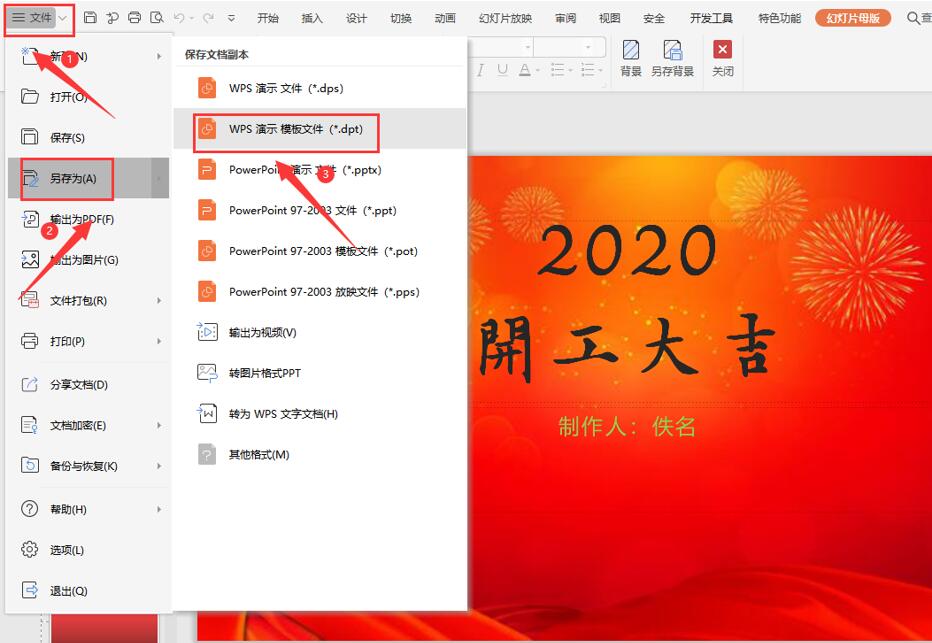
Task: Switch to the 插入 tab
Action: pyautogui.click(x=312, y=18)
